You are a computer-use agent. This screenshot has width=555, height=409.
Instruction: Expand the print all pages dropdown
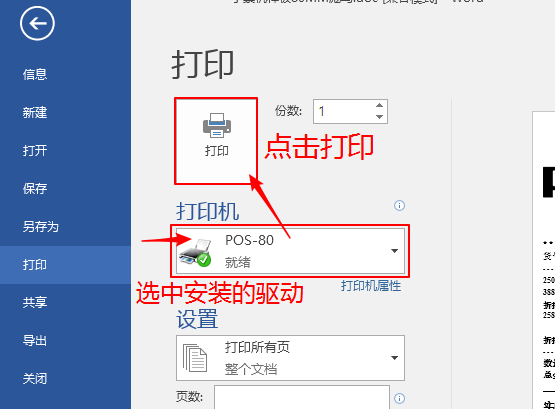click(394, 358)
